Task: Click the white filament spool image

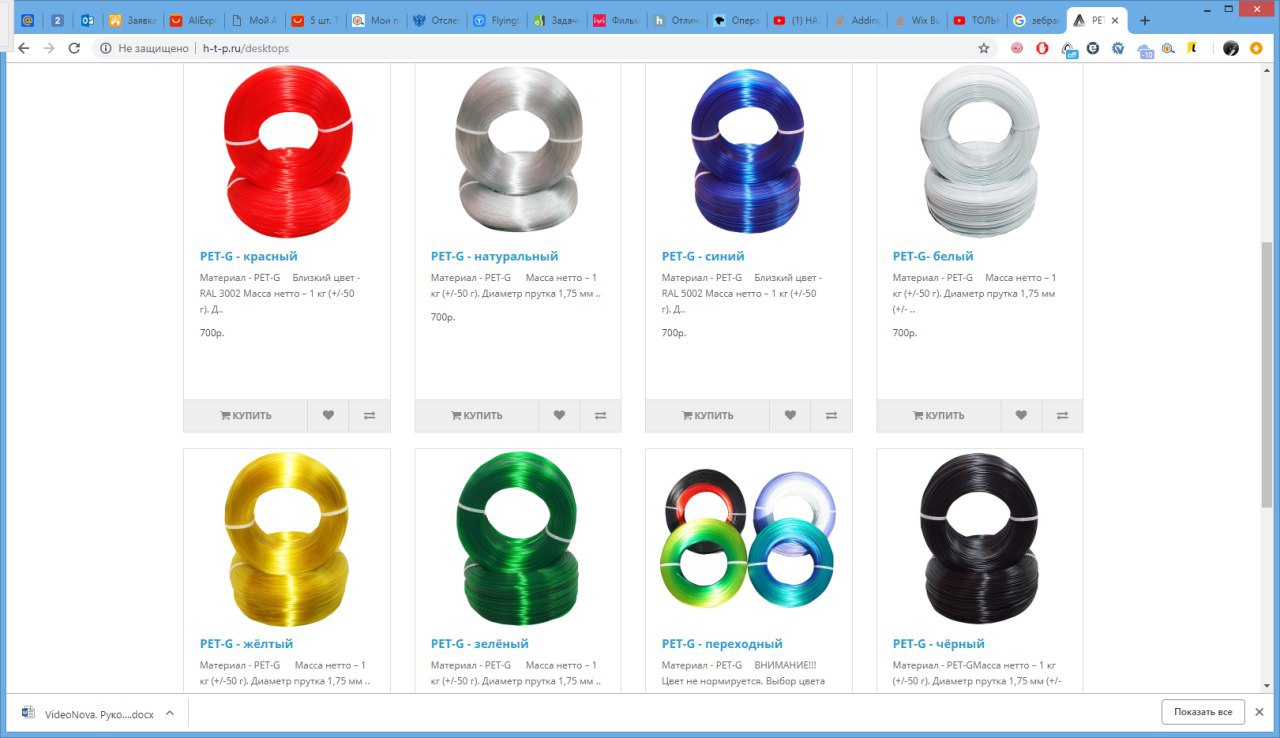Action: click(x=980, y=151)
